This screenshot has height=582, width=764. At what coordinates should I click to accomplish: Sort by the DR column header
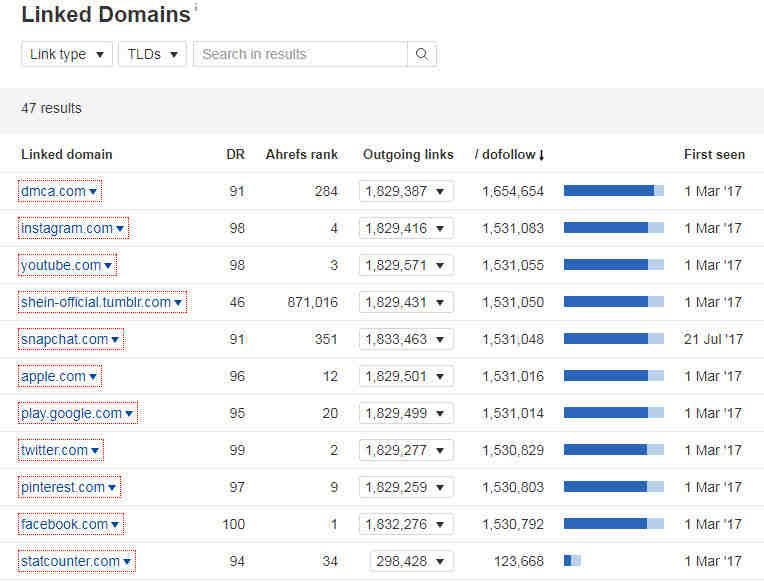coord(235,155)
